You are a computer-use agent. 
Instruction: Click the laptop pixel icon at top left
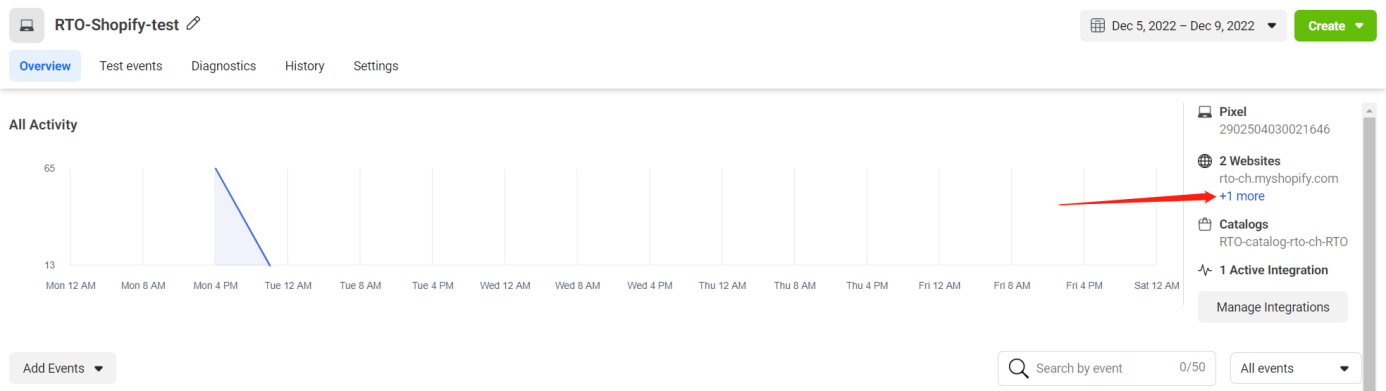(26, 25)
